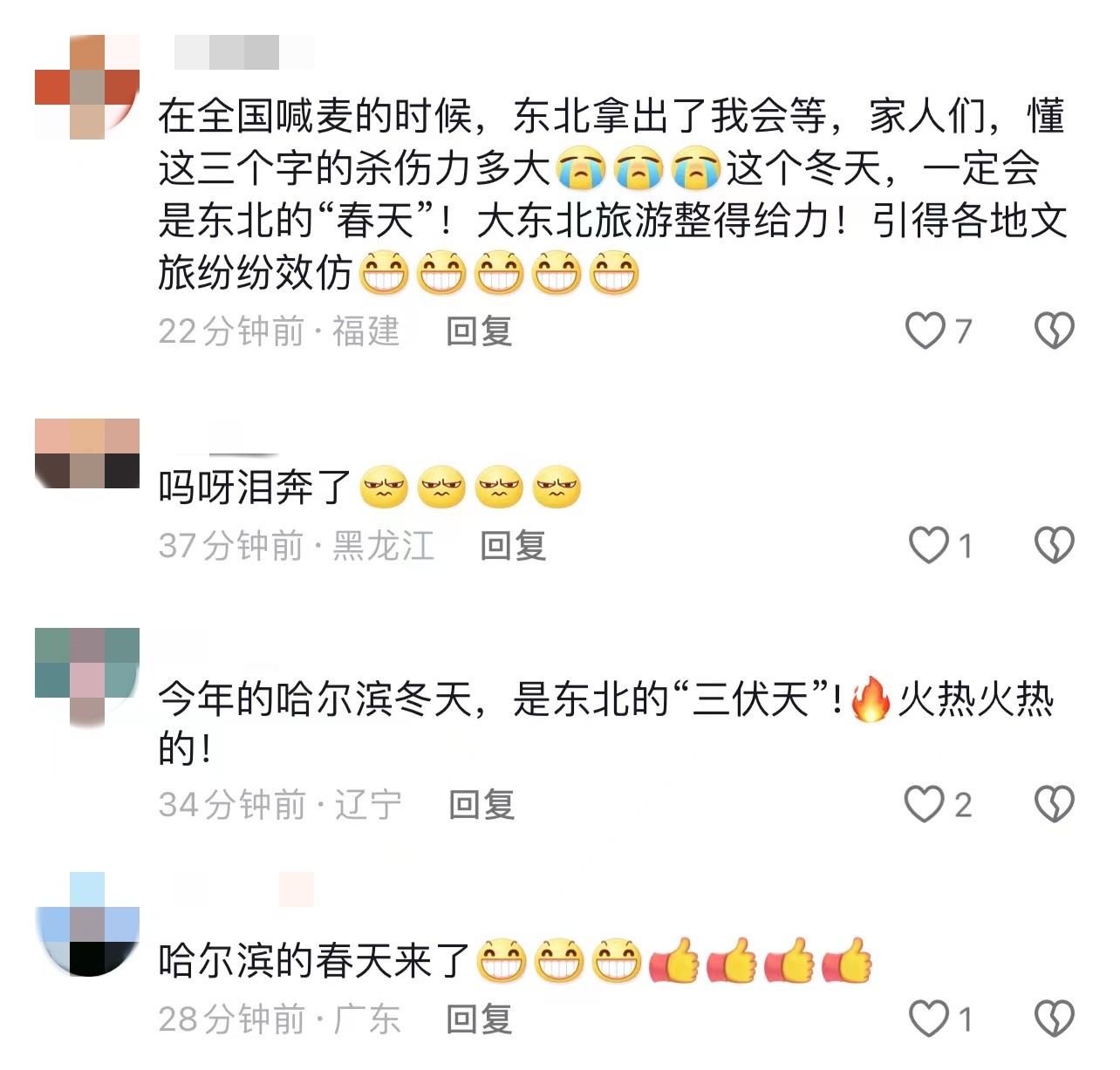Select the comment text 吗呀泪奔了
The width and height of the screenshot is (1120, 1070).
(255, 487)
